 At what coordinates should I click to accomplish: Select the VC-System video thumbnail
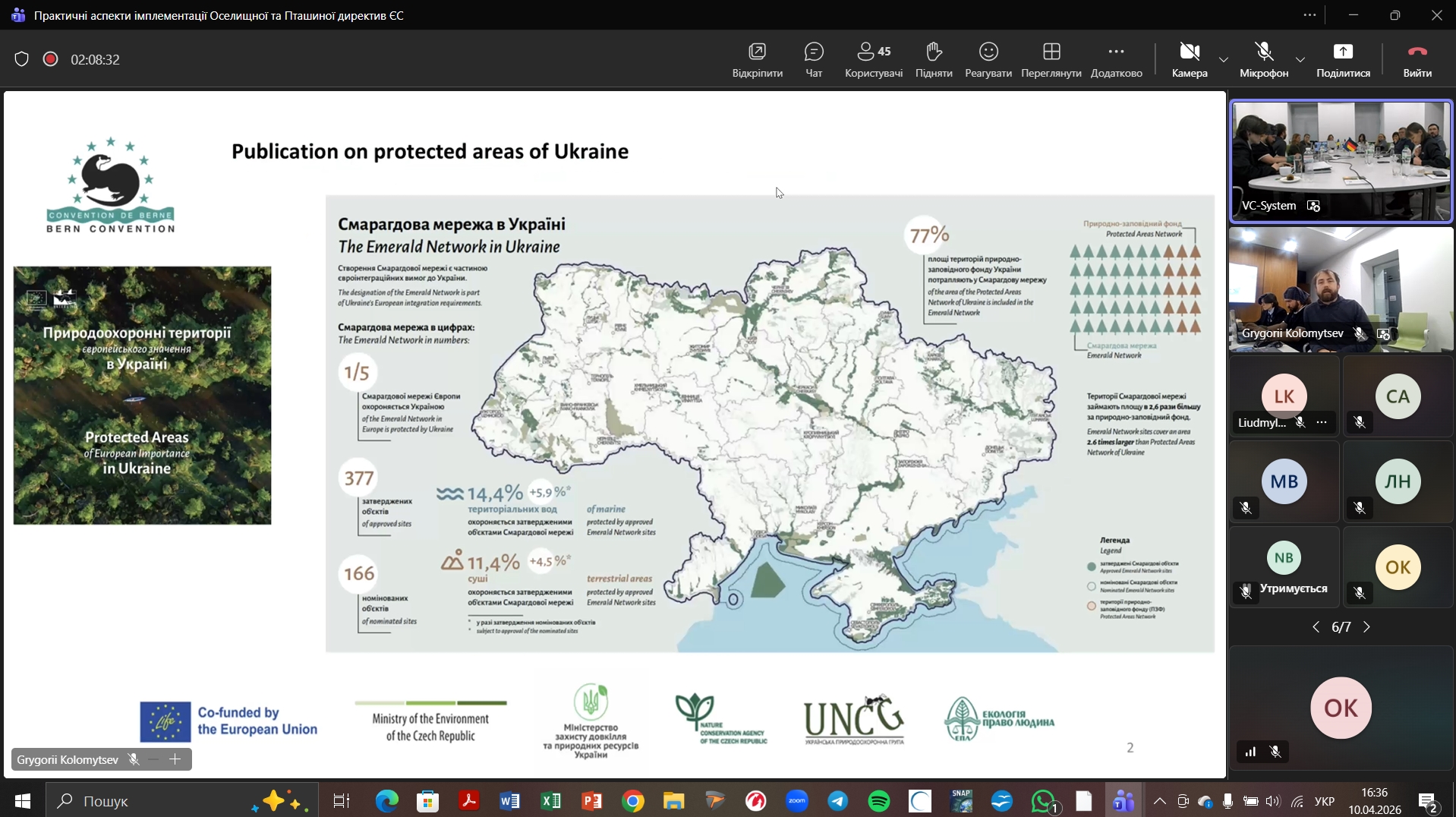1341,161
